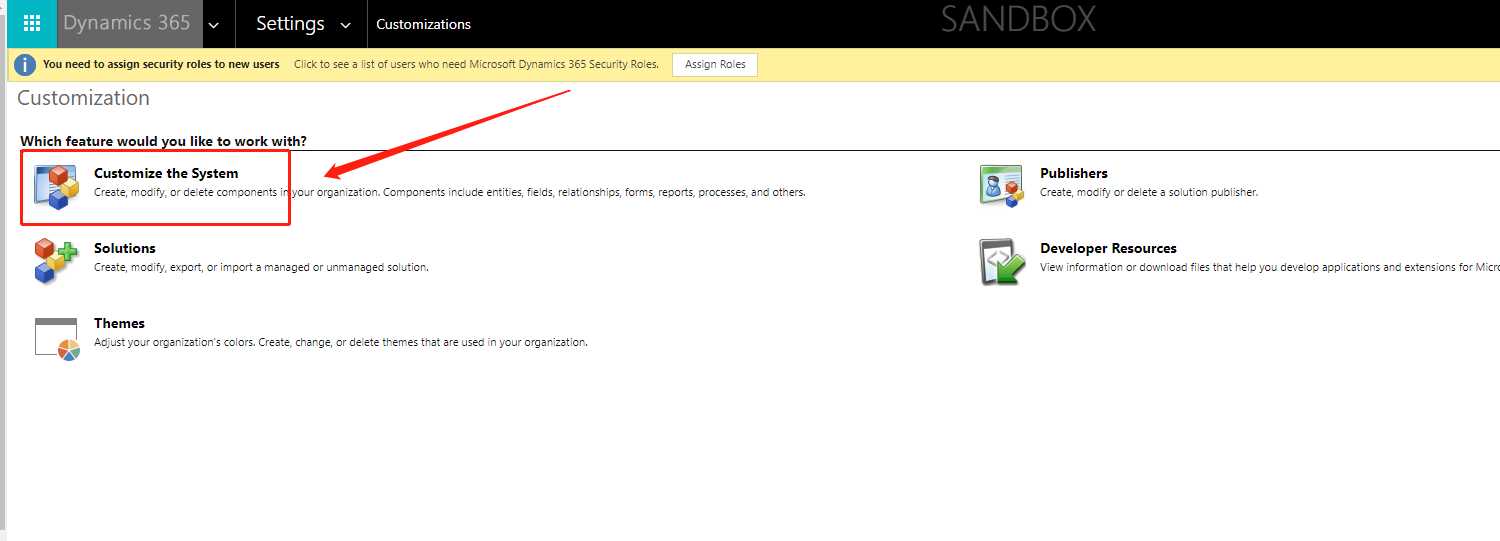Click the managed or unmanaged solution description
Viewport: 1500px width, 541px height.
point(261,267)
